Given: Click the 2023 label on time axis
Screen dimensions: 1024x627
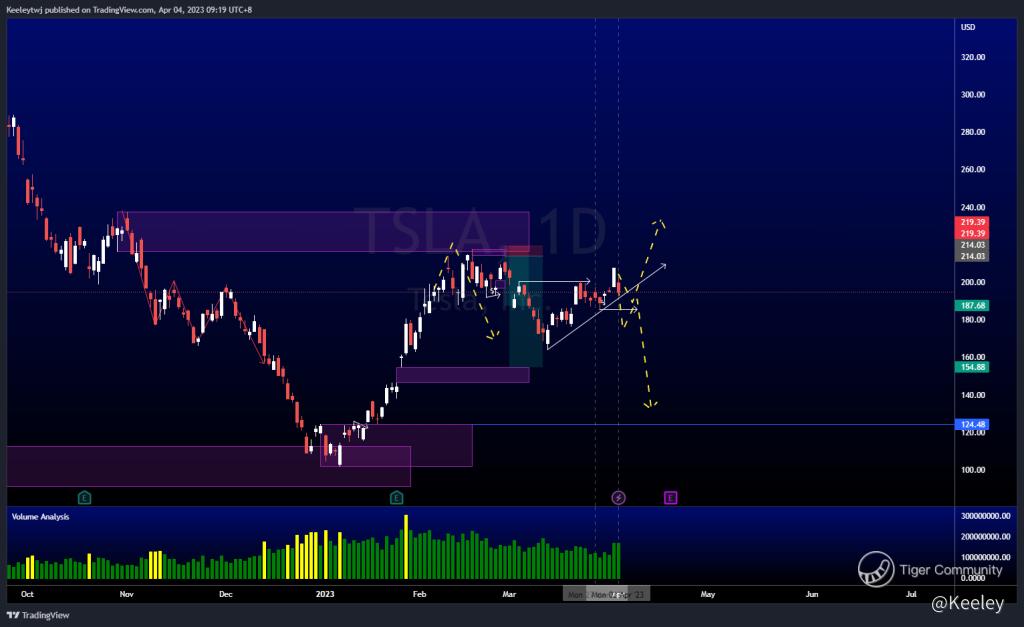Looking at the screenshot, I should click(325, 594).
